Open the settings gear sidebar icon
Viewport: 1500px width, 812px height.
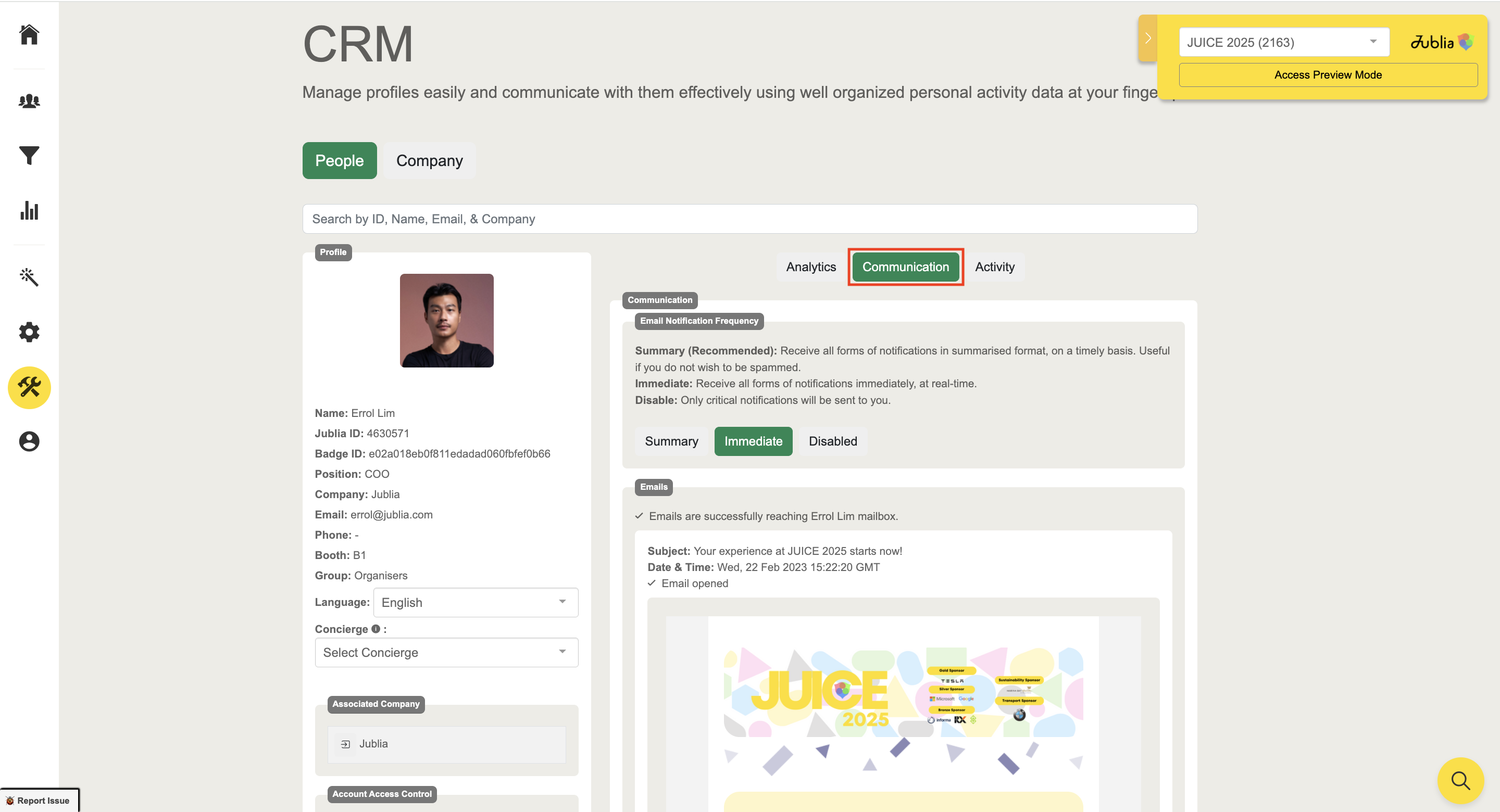(x=29, y=333)
